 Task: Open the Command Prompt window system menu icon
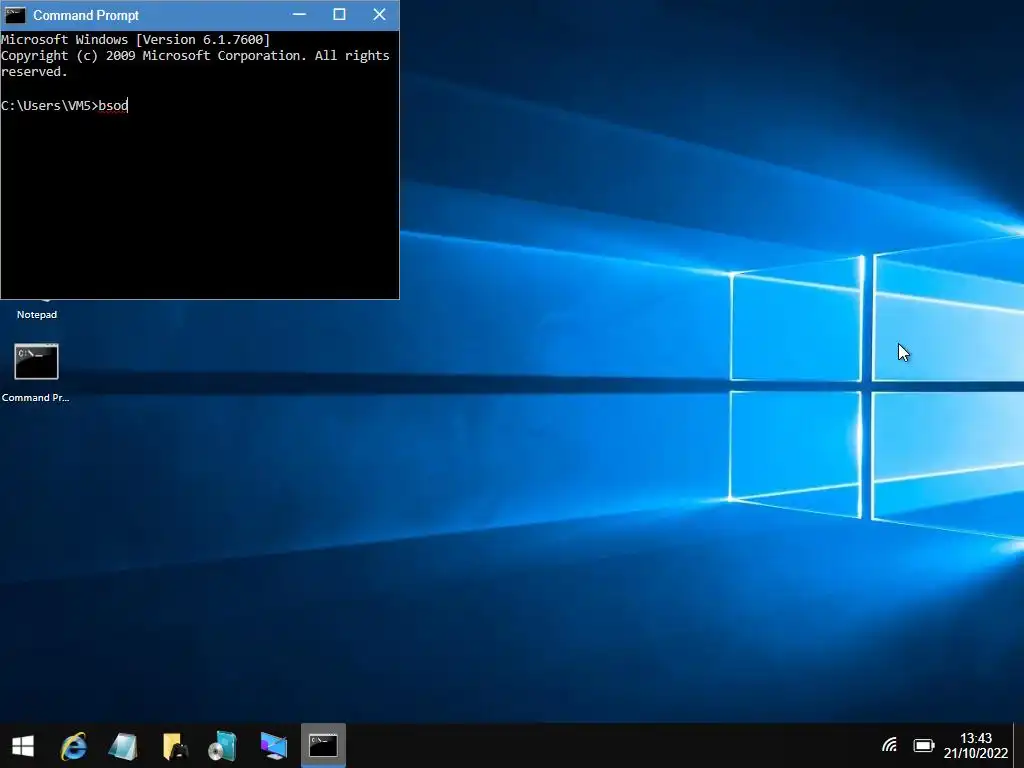pos(15,14)
